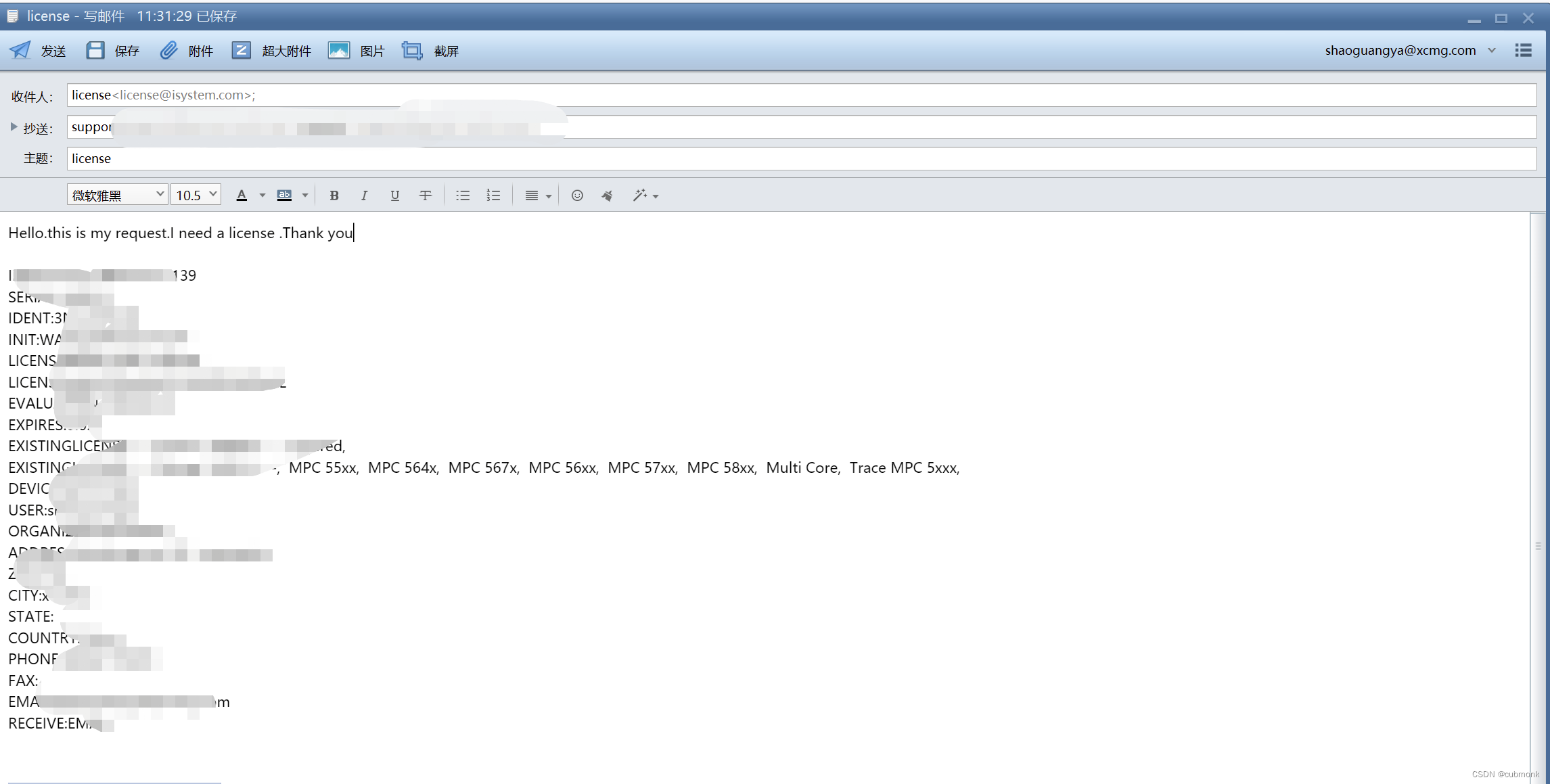Open the emoji smiley picker

[577, 195]
